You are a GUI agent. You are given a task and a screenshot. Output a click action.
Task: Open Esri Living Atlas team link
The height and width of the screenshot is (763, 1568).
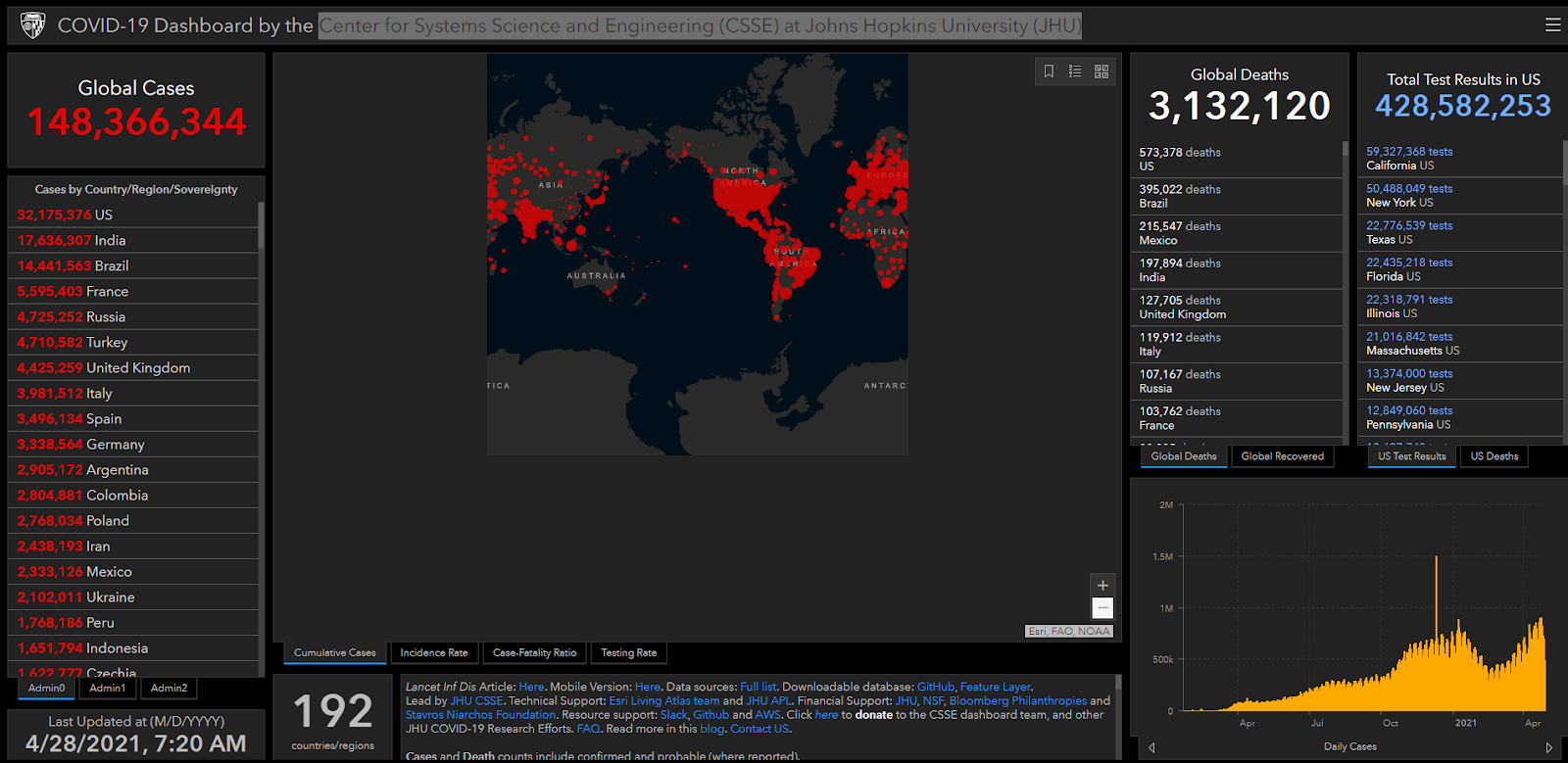click(x=664, y=701)
